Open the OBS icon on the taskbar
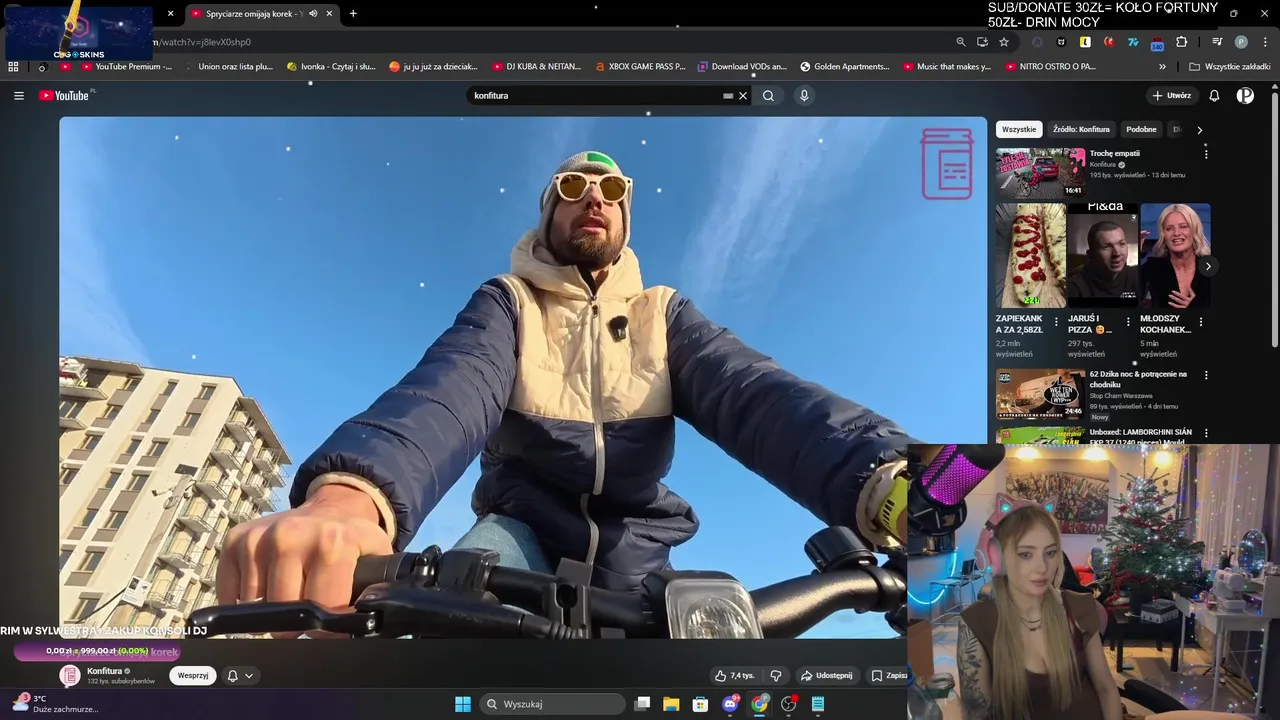 click(788, 704)
